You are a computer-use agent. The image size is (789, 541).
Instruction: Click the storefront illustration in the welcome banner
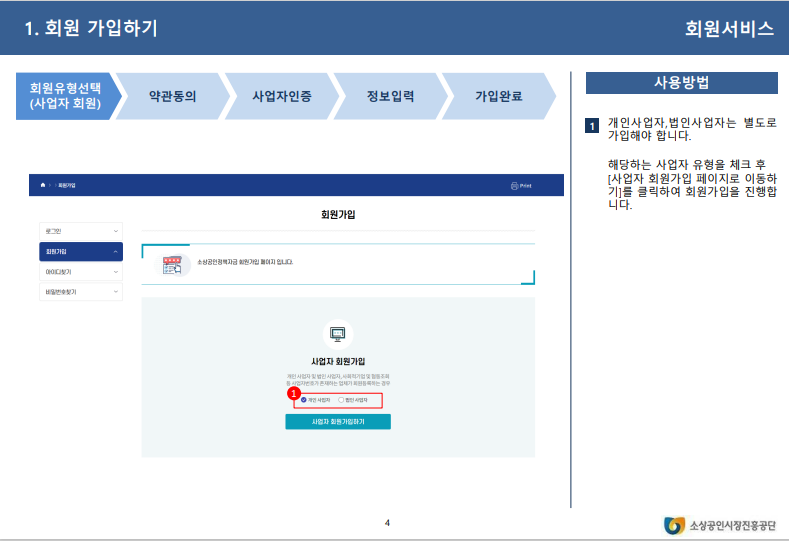tap(172, 265)
